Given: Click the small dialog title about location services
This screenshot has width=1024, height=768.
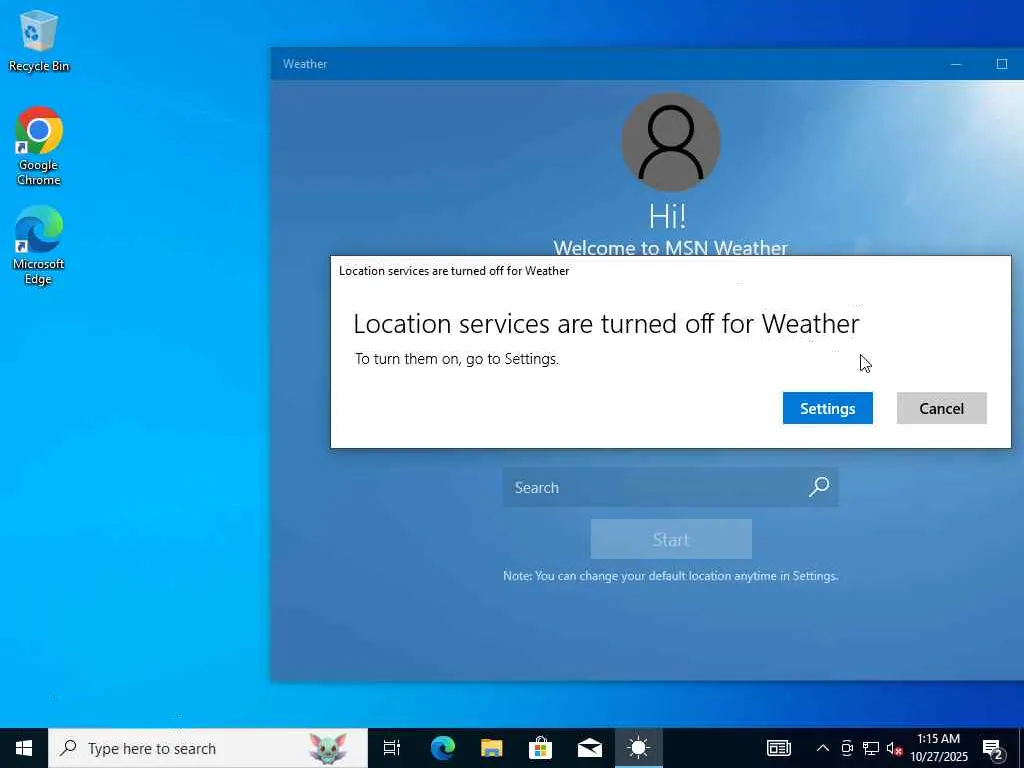Looking at the screenshot, I should (454, 271).
